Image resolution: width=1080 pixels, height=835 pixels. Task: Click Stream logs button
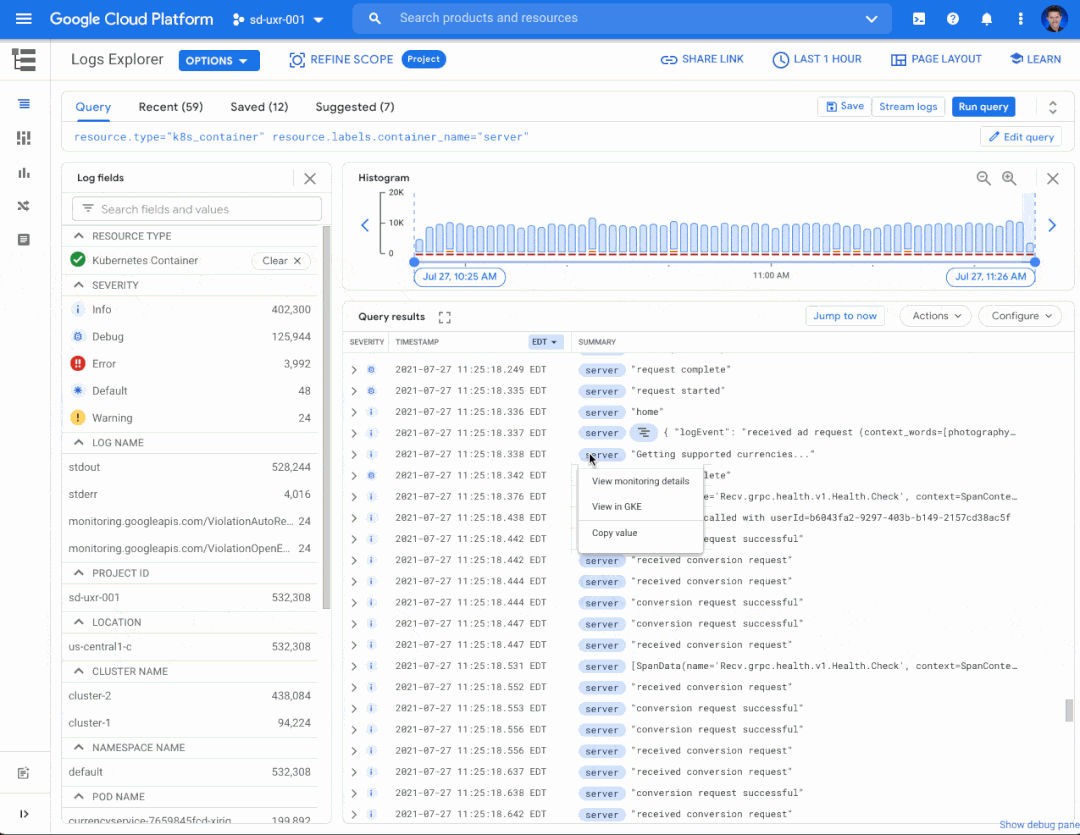pos(908,107)
